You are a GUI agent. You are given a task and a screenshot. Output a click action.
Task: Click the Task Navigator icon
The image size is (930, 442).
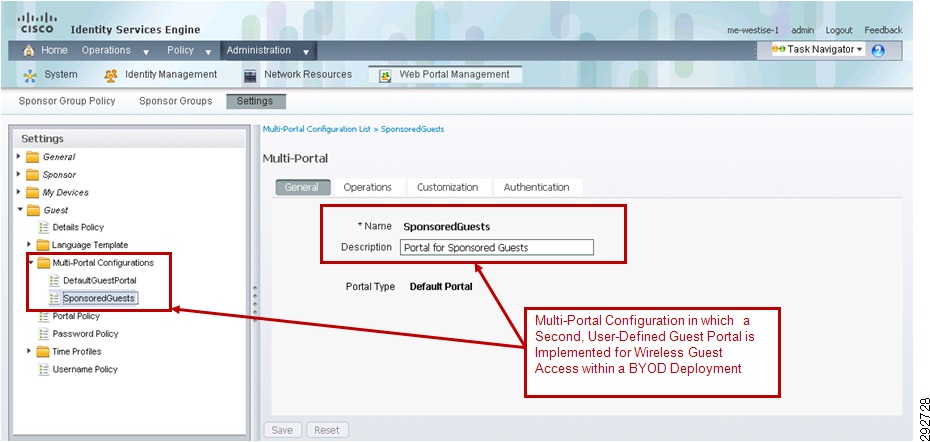778,50
